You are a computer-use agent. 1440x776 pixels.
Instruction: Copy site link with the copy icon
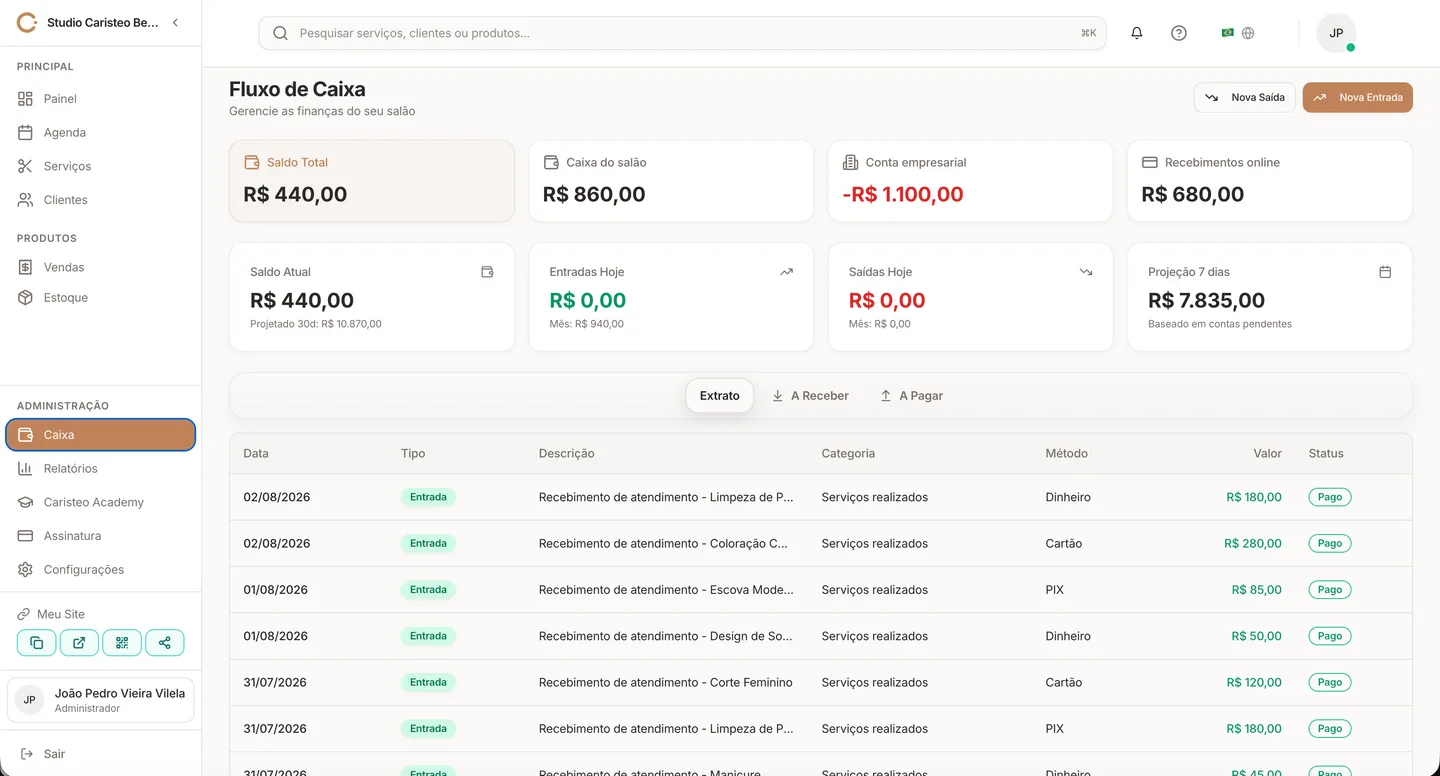[36, 643]
